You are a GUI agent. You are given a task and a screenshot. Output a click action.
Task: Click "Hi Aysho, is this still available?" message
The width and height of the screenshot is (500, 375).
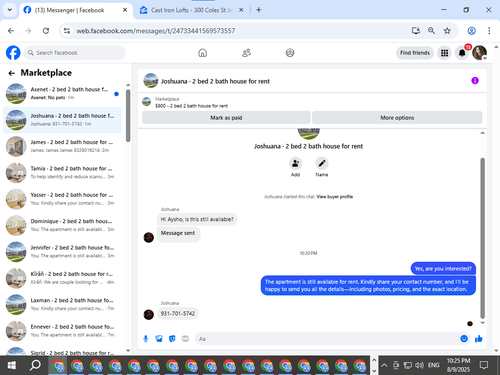point(197,219)
